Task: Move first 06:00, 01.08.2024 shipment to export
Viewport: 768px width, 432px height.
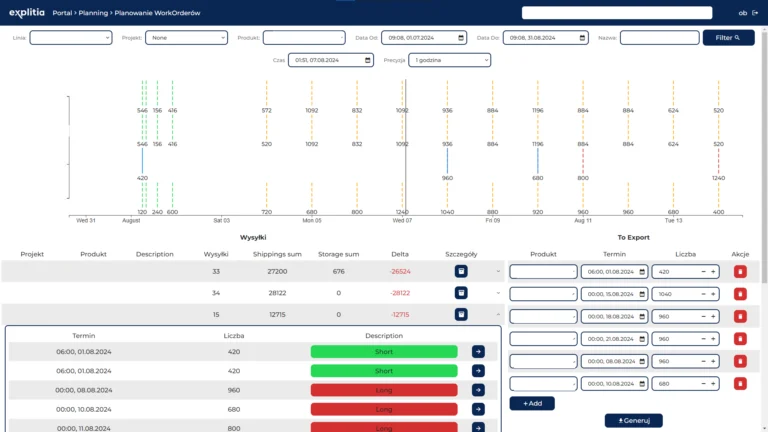Action: (x=478, y=352)
